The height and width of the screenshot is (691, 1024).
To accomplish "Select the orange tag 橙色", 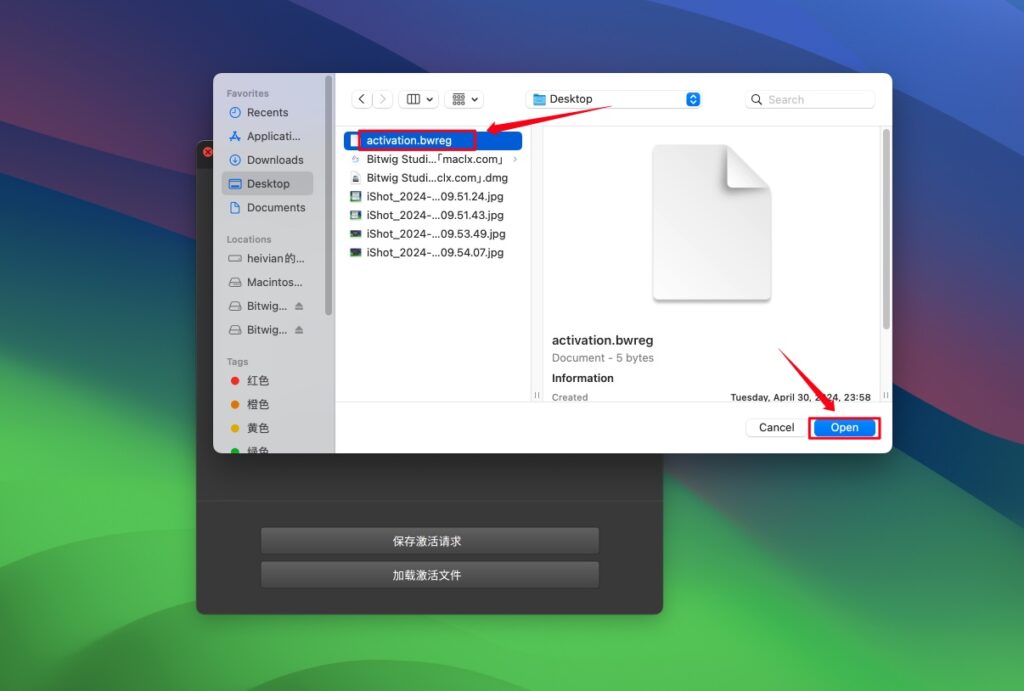I will pos(257,405).
